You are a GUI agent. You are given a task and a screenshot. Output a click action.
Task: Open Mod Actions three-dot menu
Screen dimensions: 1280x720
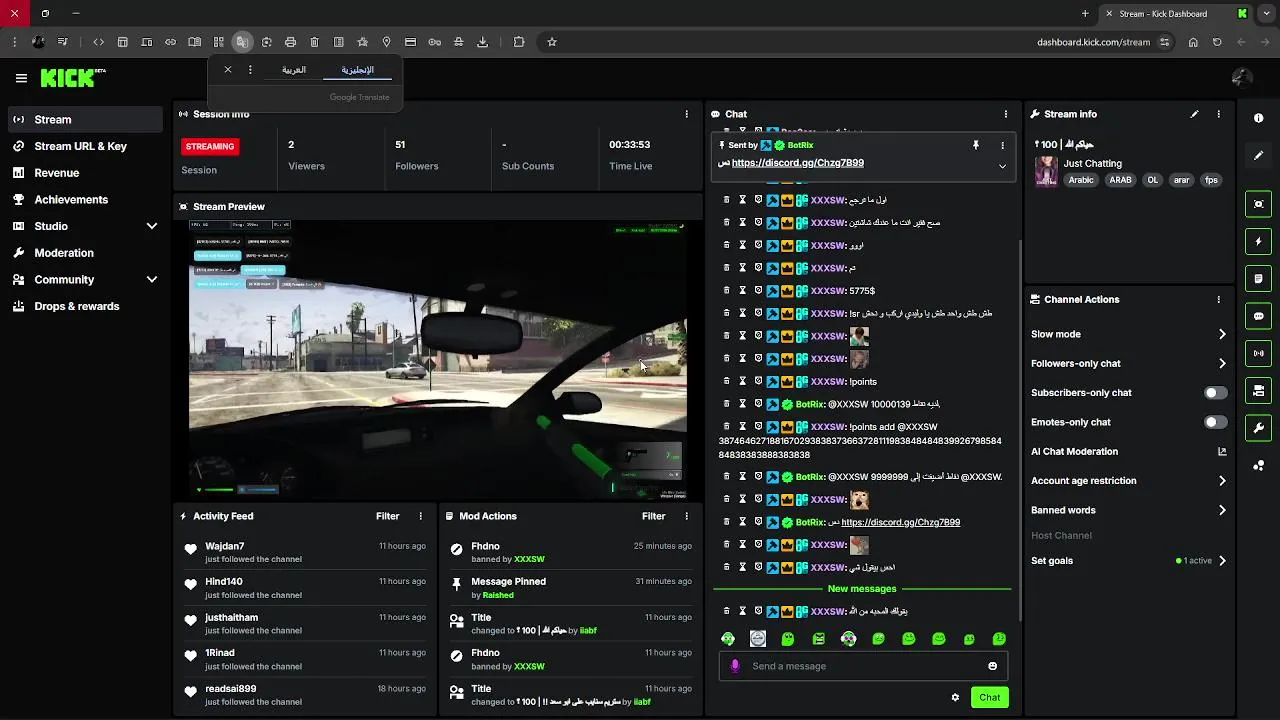coord(686,516)
